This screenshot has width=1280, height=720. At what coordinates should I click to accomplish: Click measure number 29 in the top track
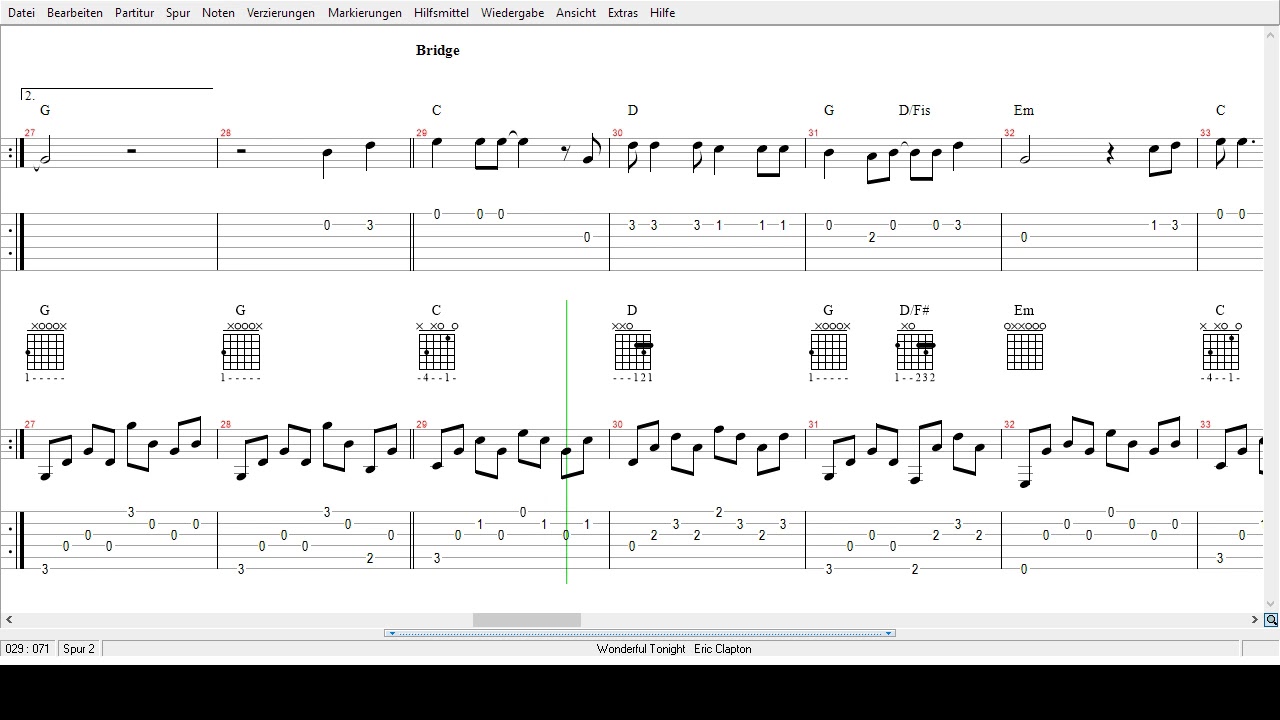point(422,133)
